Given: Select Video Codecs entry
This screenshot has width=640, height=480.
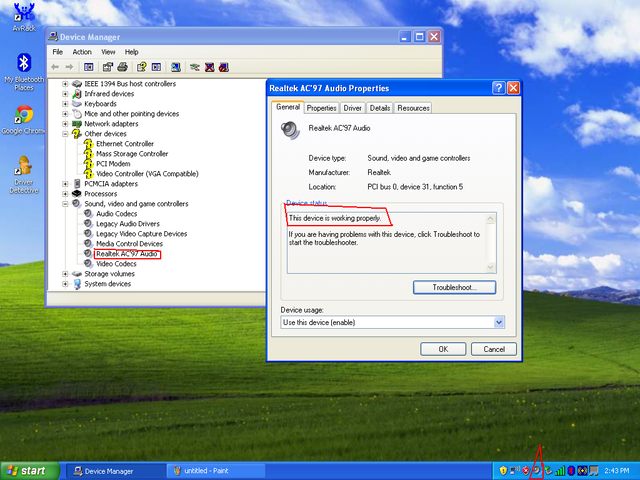Looking at the screenshot, I should coord(116,264).
